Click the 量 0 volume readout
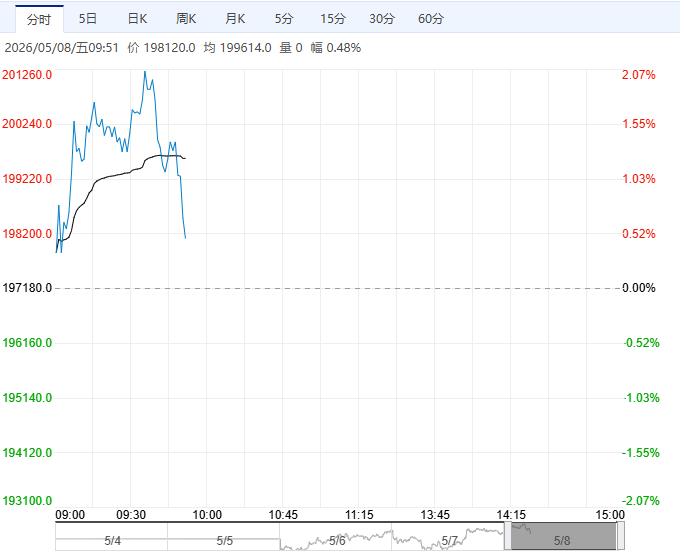 click(291, 48)
